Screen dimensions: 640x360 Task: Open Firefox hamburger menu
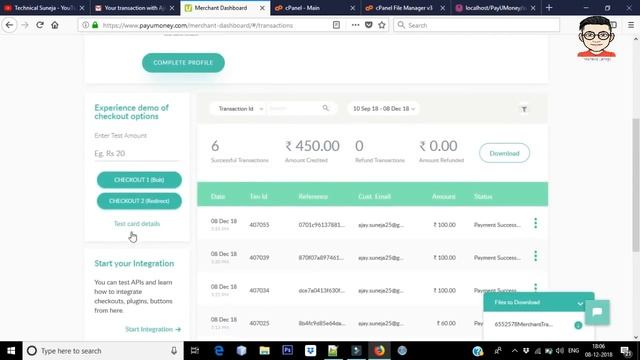(x=631, y=25)
